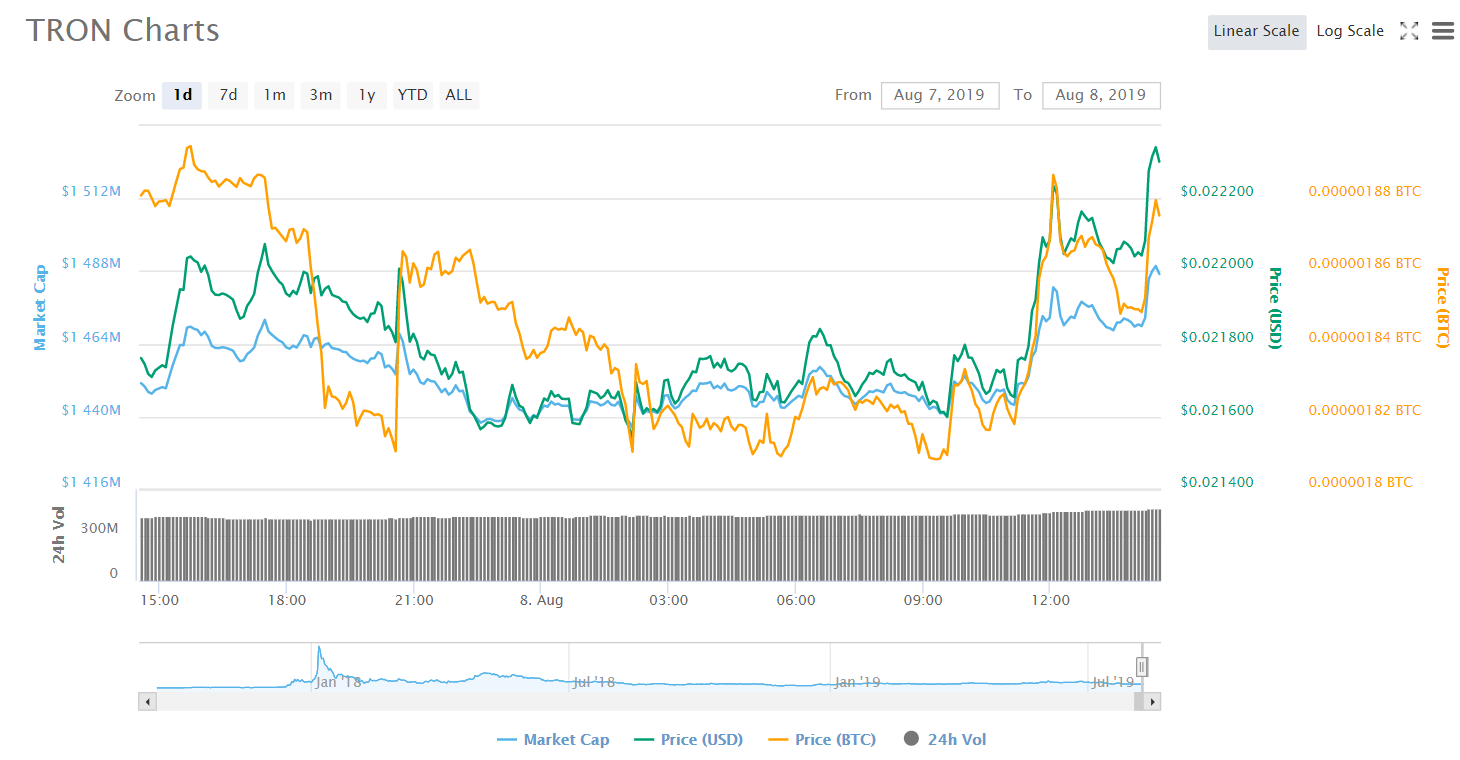Select the 7d zoom range
This screenshot has width=1460, height=760.
click(229, 95)
